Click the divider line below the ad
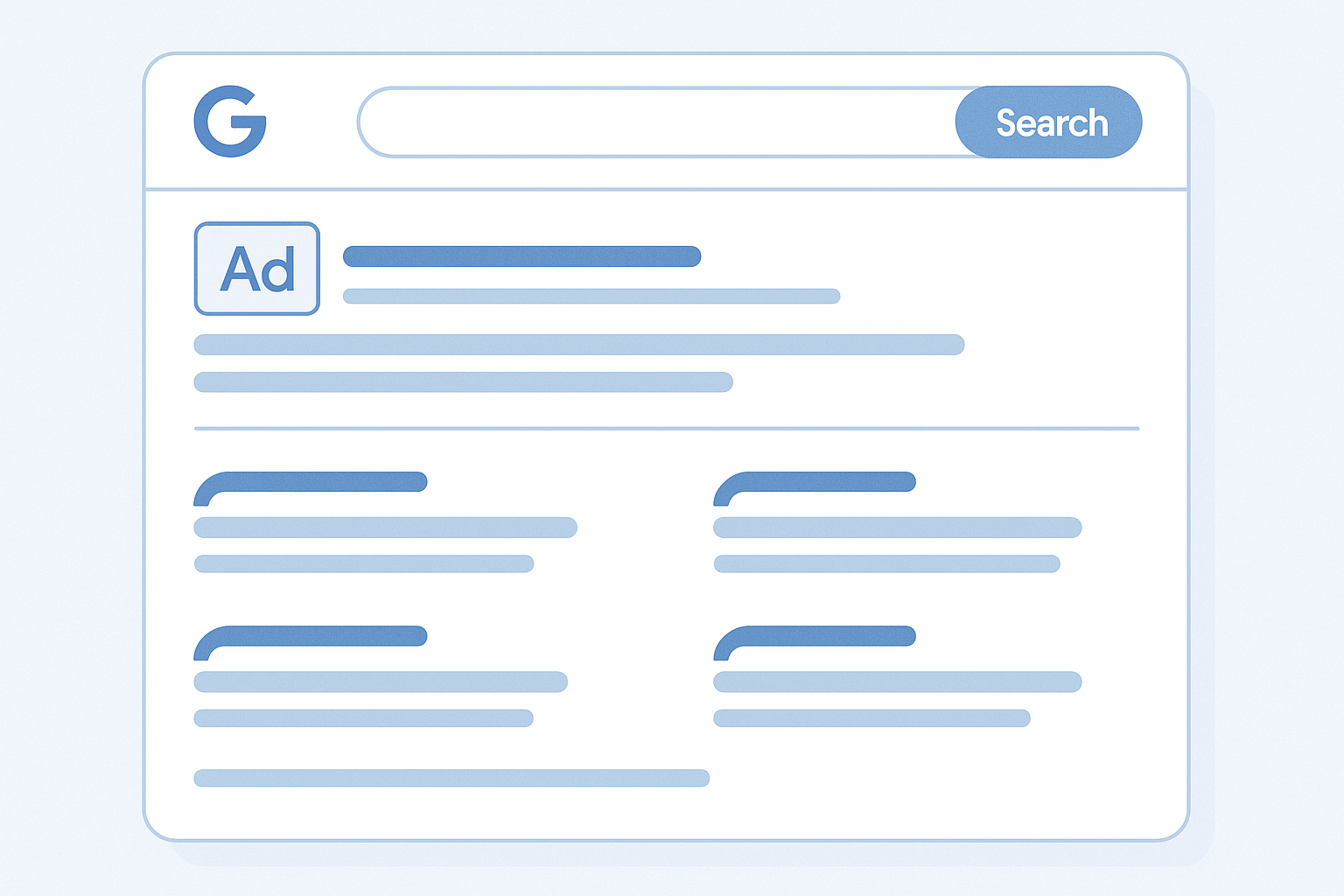This screenshot has height=896, width=1344. (x=667, y=429)
